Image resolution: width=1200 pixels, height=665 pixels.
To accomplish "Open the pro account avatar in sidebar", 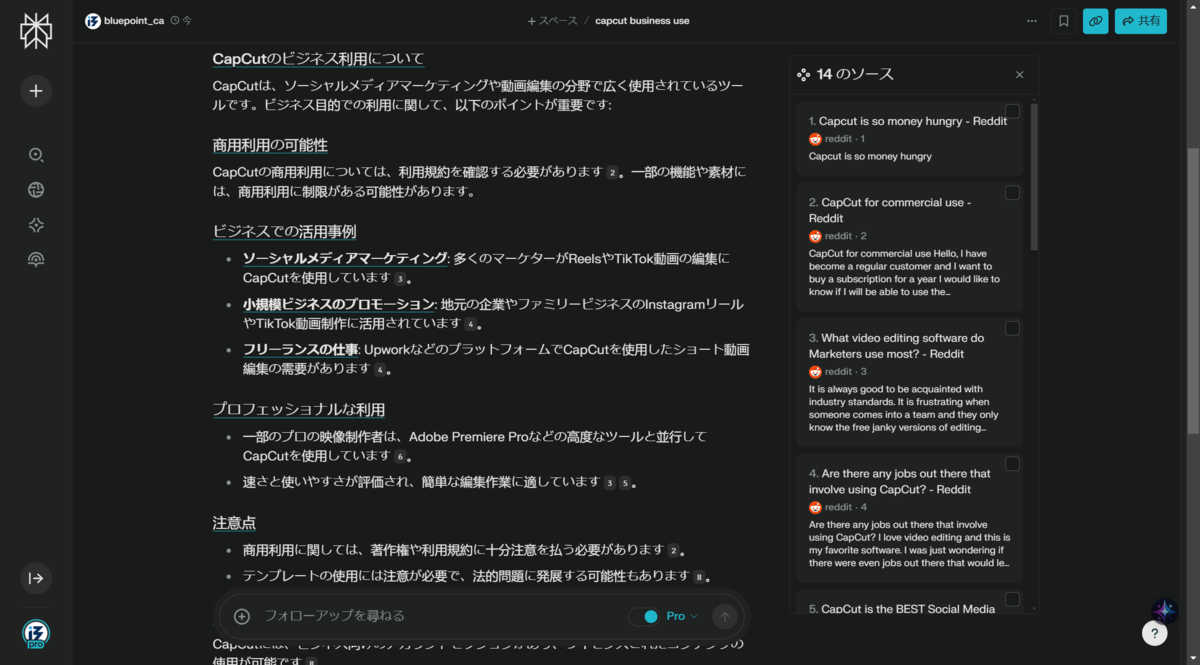I will [x=36, y=634].
